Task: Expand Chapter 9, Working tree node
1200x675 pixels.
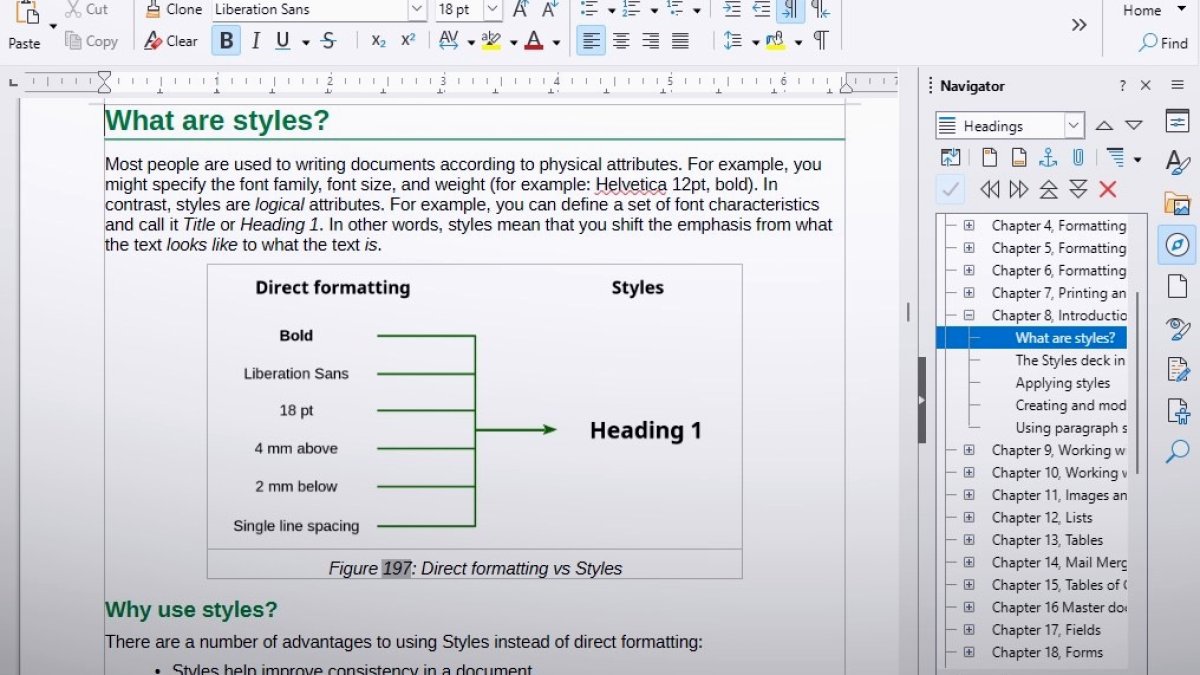Action: [969, 450]
